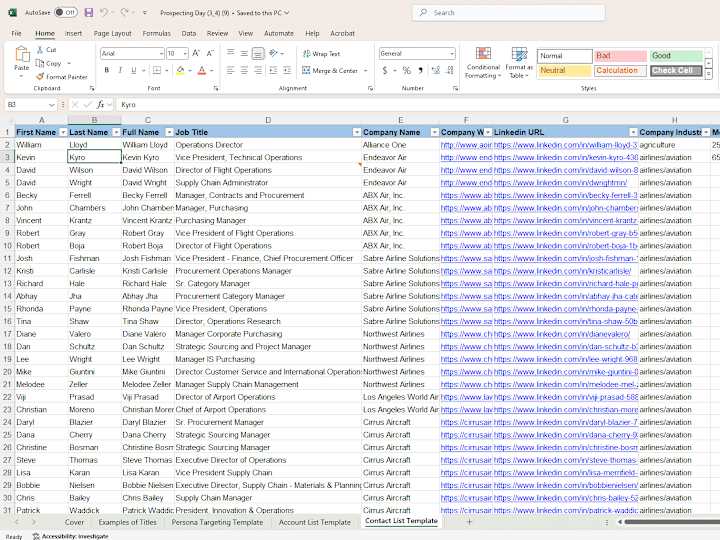Click Increase Decimal icon
This screenshot has width=720, height=540.
coord(436,70)
